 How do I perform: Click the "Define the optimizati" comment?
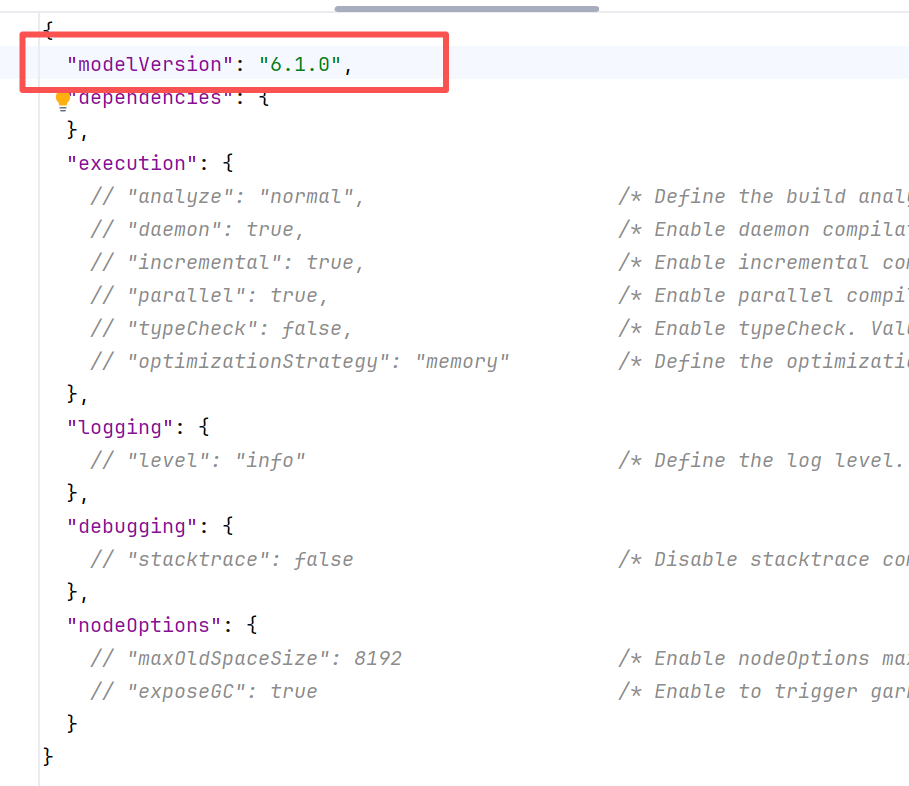pos(763,362)
